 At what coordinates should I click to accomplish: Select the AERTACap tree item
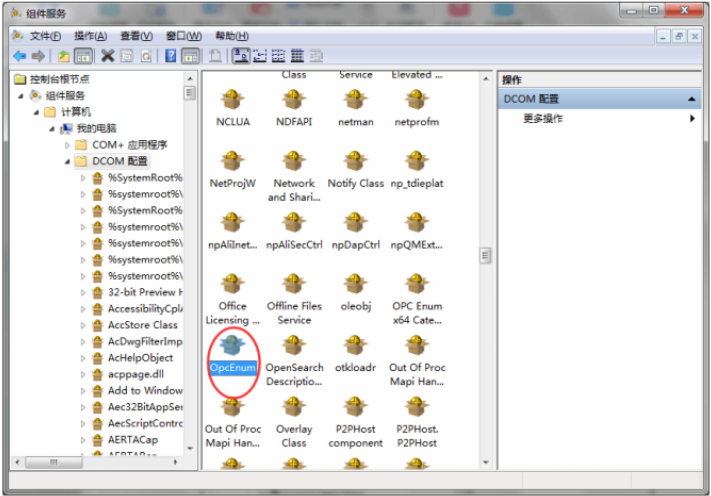133,440
